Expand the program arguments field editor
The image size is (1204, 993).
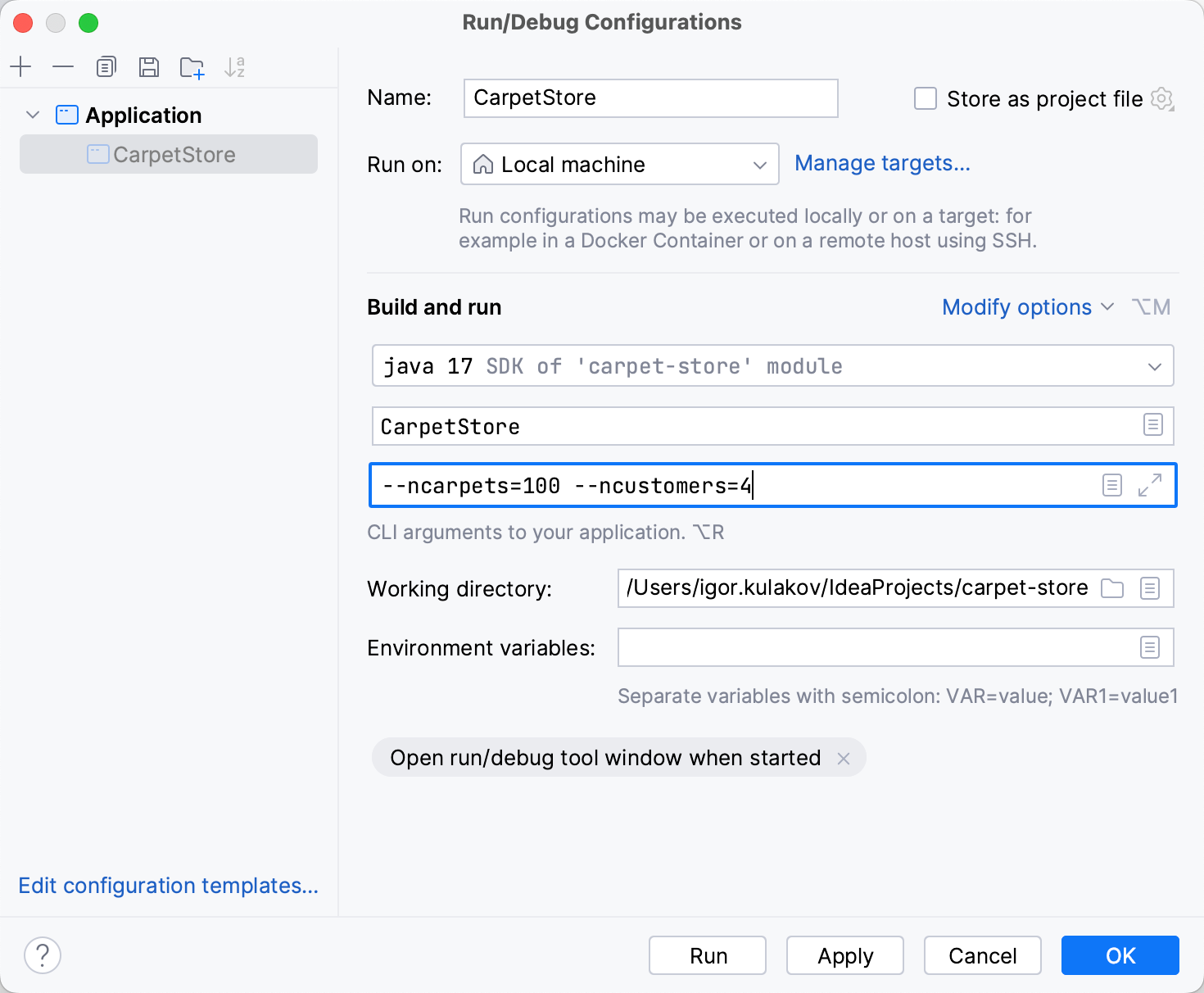tap(1150, 485)
